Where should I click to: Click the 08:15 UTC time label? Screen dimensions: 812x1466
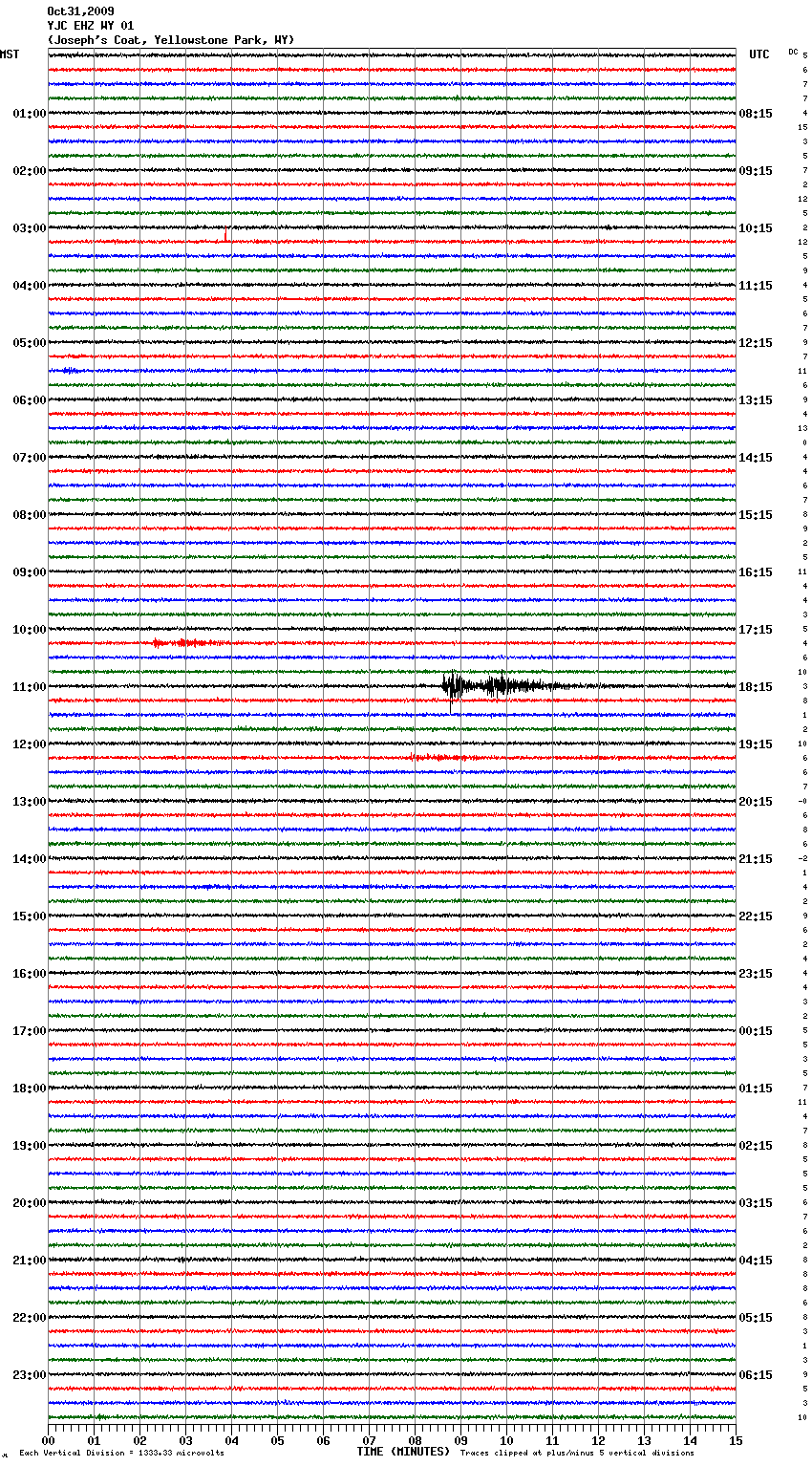coord(756,114)
